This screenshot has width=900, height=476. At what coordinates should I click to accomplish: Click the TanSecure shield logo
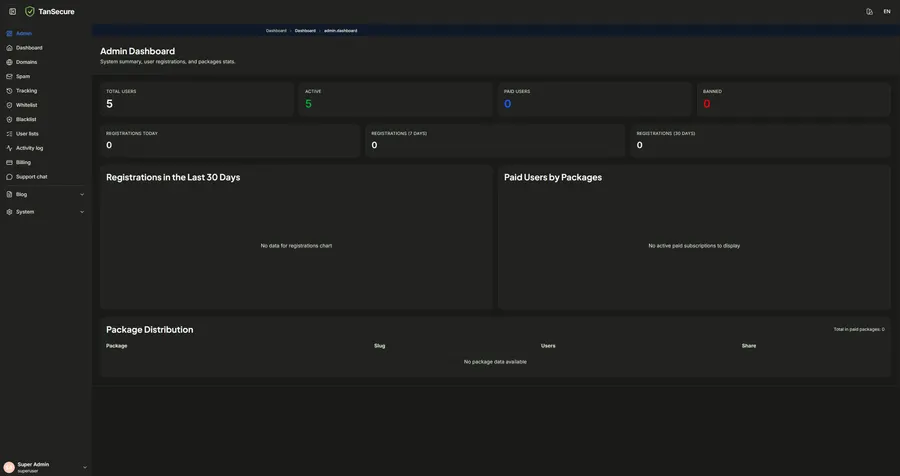(30, 11)
